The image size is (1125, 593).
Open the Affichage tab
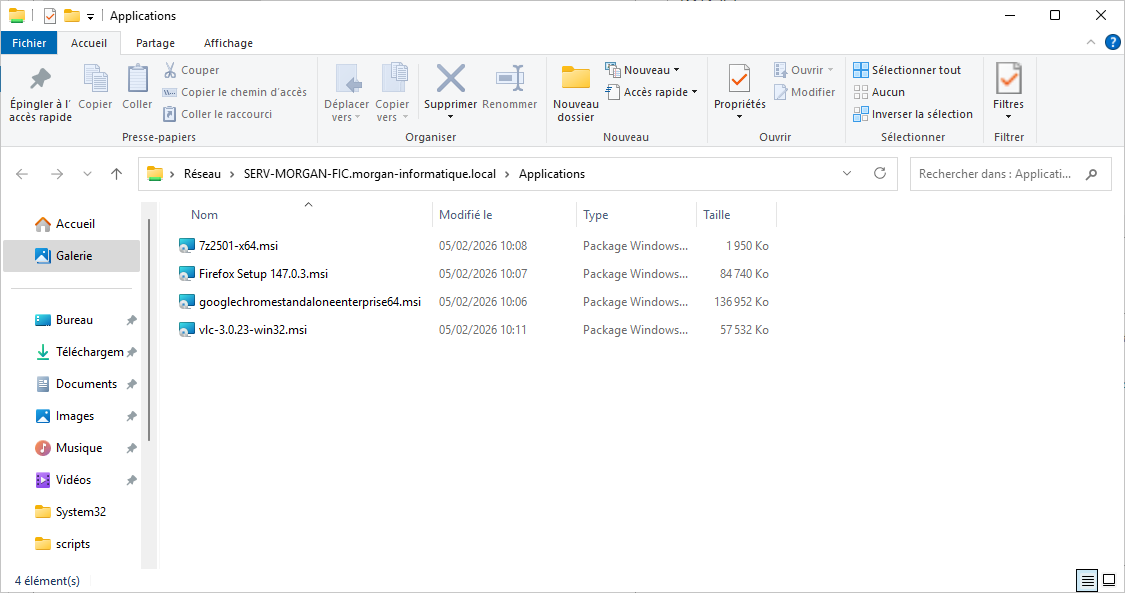tap(228, 43)
